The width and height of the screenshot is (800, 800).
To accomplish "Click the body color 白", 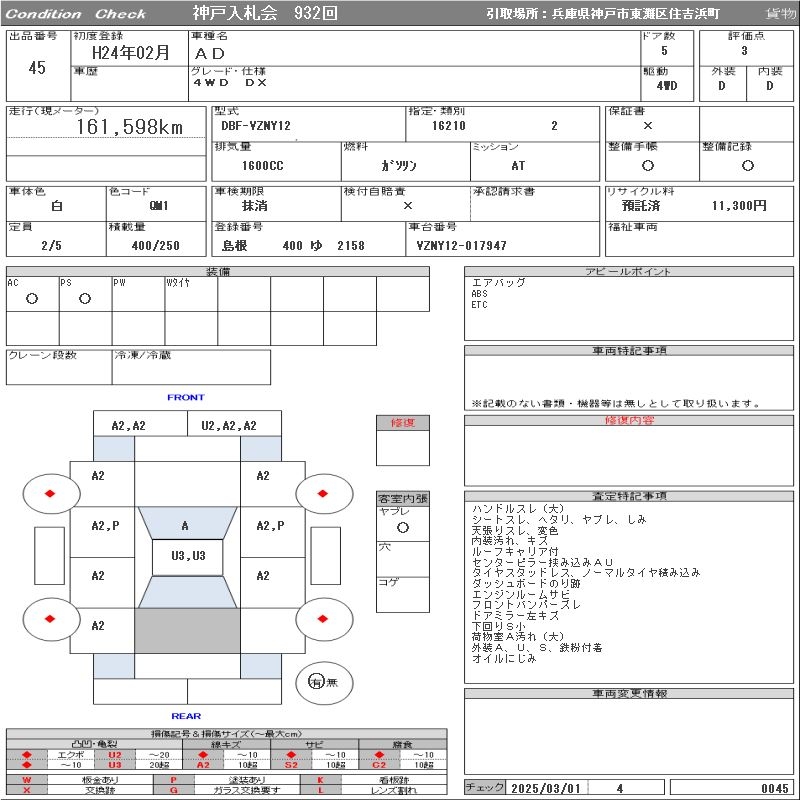I will click(x=57, y=206).
